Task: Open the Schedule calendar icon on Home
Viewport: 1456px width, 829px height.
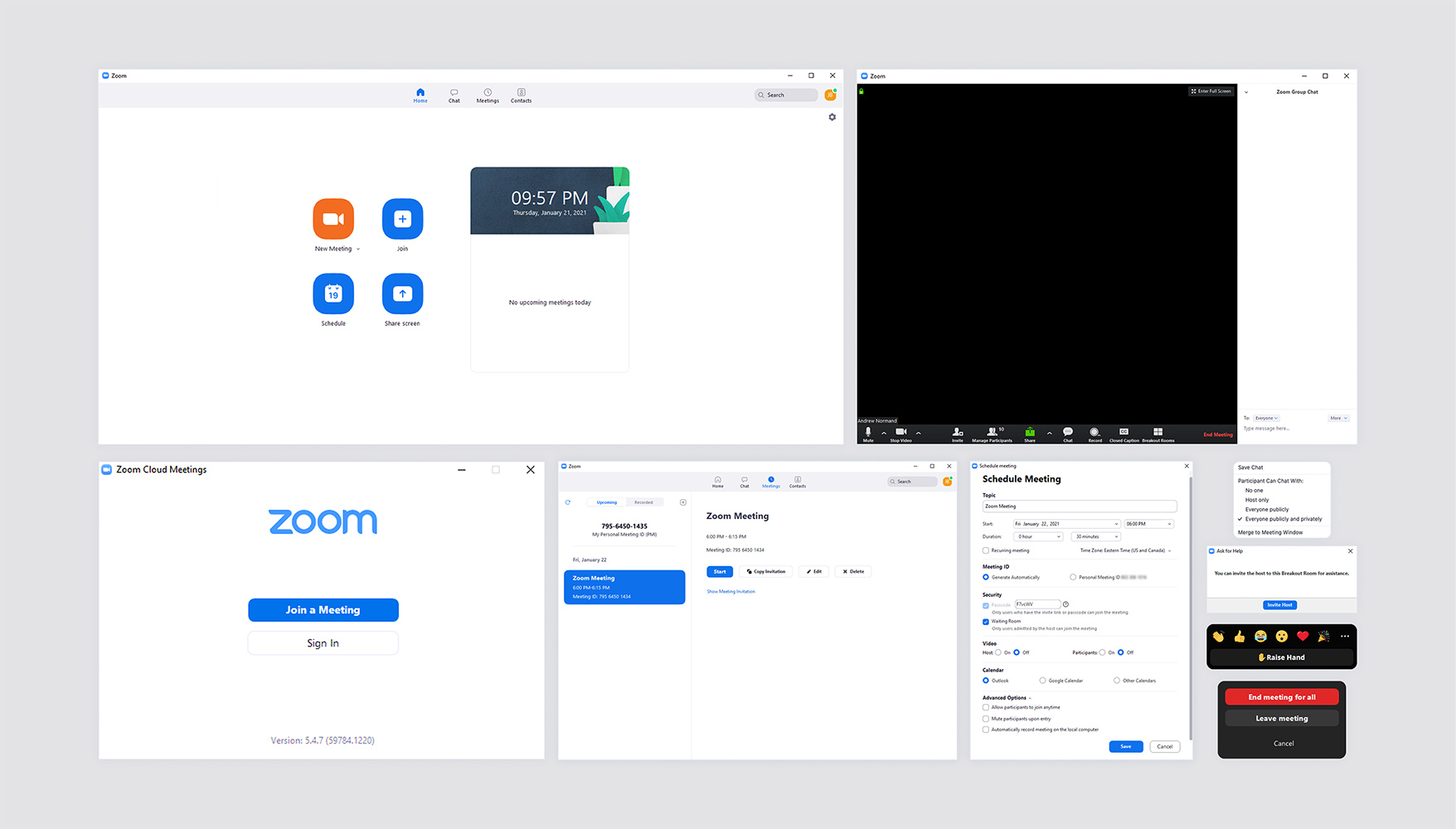Action: (333, 293)
